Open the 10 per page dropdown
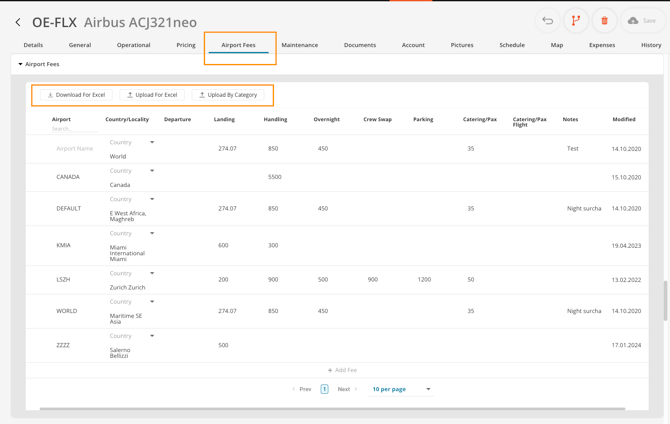Viewport: 670px width, 424px height. pyautogui.click(x=401, y=389)
